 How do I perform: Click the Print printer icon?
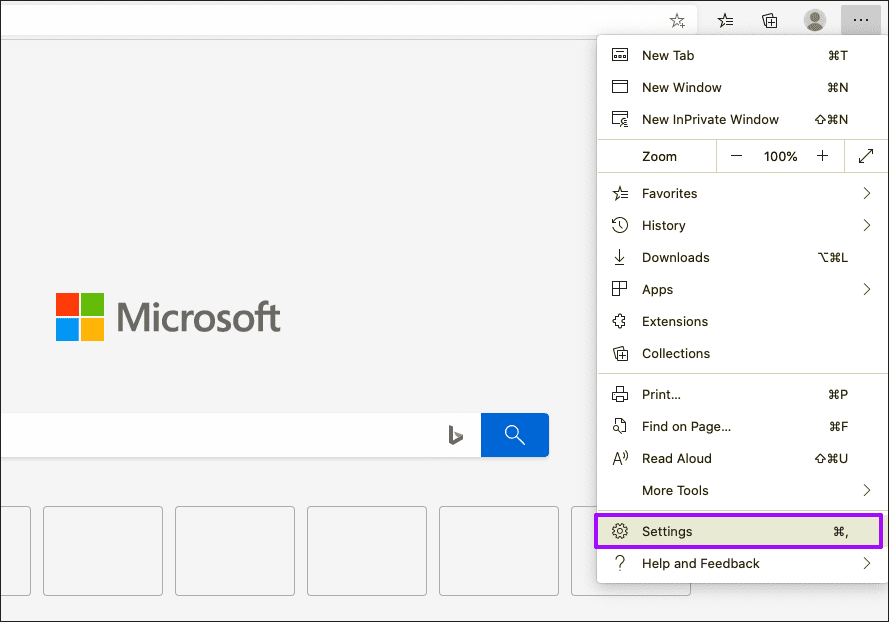pyautogui.click(x=620, y=394)
